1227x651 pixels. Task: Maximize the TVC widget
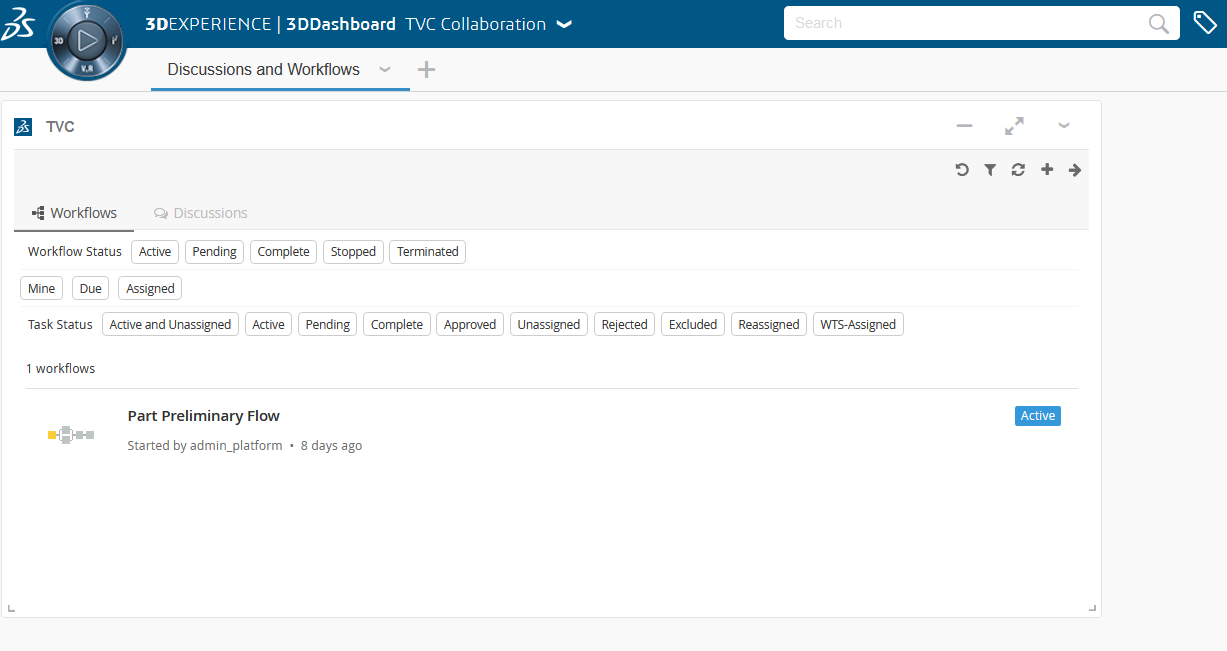click(1014, 126)
